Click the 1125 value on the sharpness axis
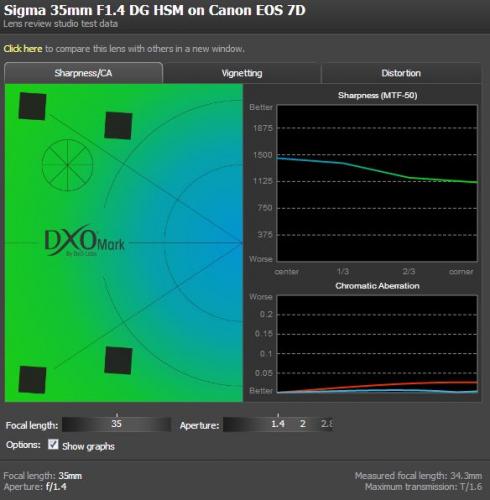 point(263,181)
